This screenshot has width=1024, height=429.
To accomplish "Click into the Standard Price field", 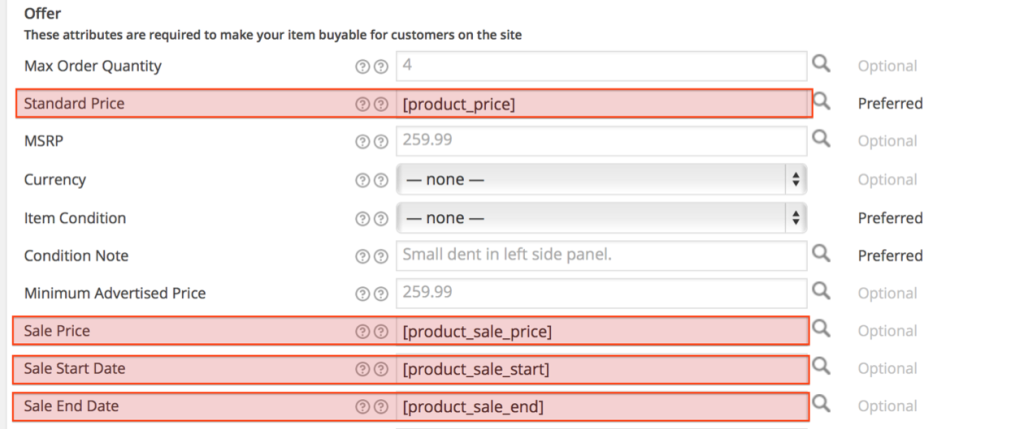I will coord(601,103).
